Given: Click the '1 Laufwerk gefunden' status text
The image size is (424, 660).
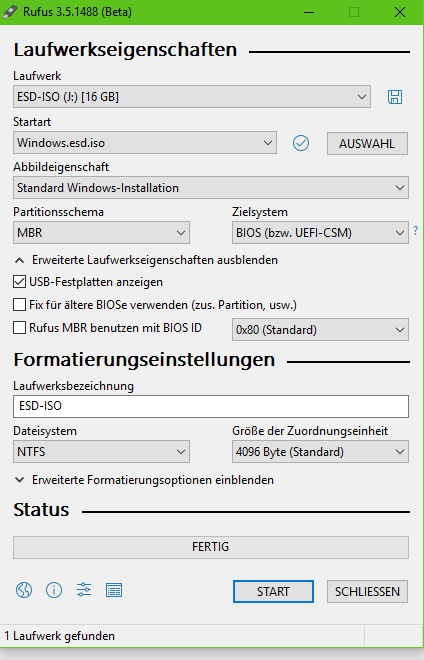Looking at the screenshot, I should pyautogui.click(x=59, y=636).
